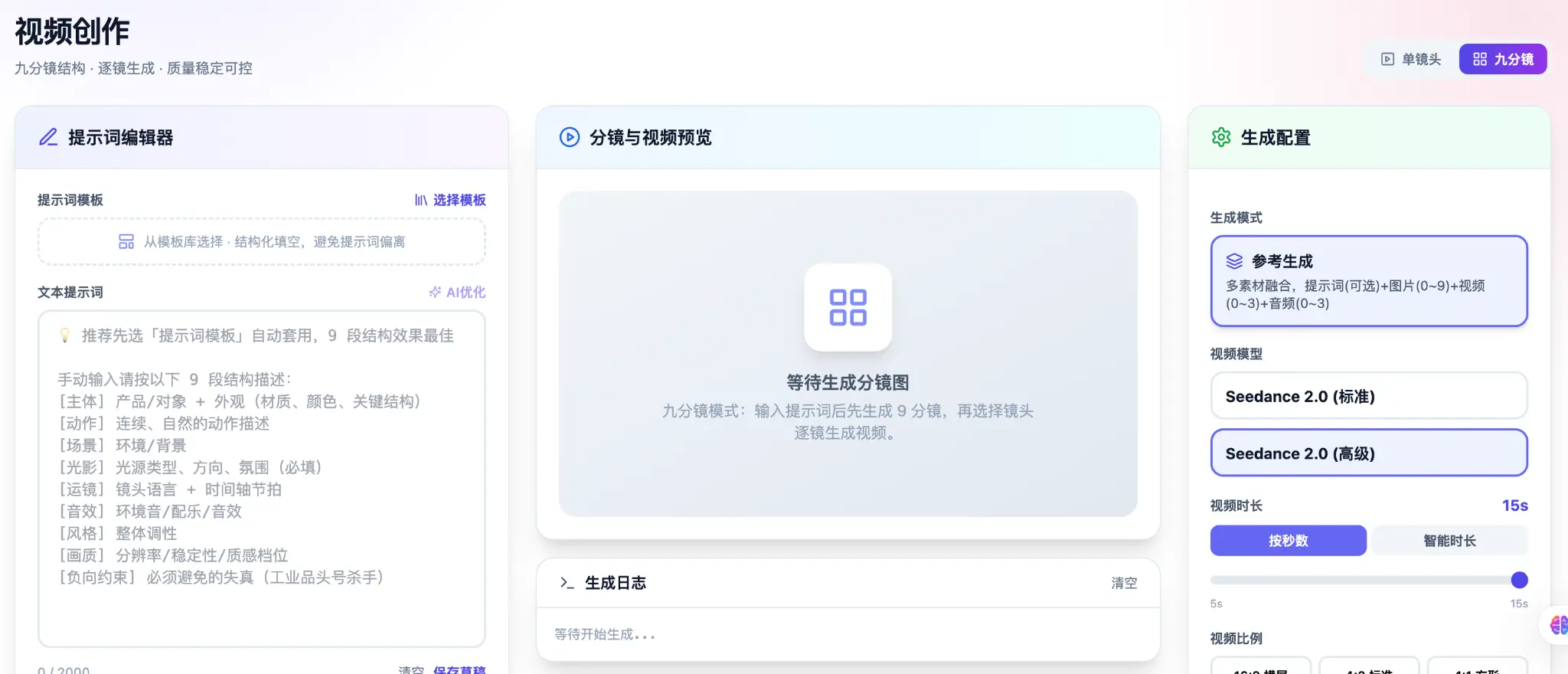Switch to 九分镜 mode
Viewport: 1568px width, 674px height.
1503,59
